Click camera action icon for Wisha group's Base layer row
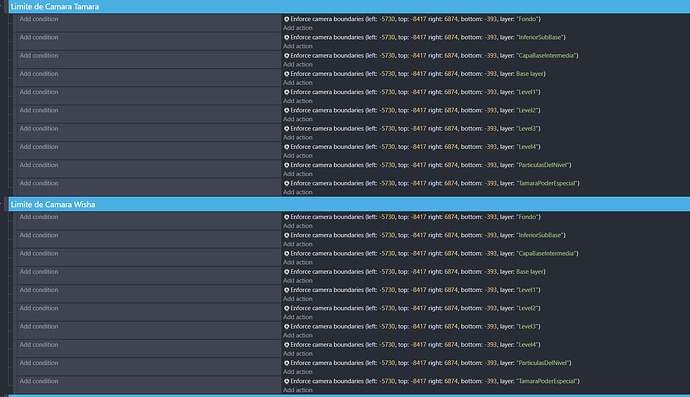The width and height of the screenshot is (690, 397). (x=286, y=272)
